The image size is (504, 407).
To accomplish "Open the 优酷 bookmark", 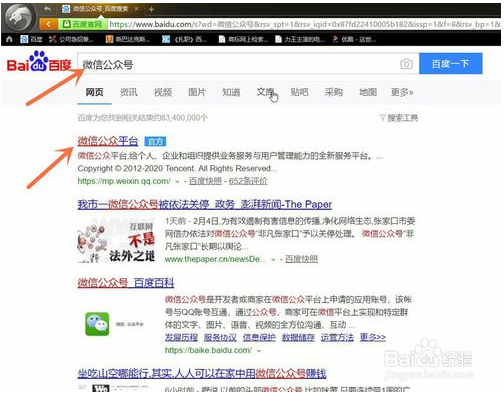I will coord(354,39).
